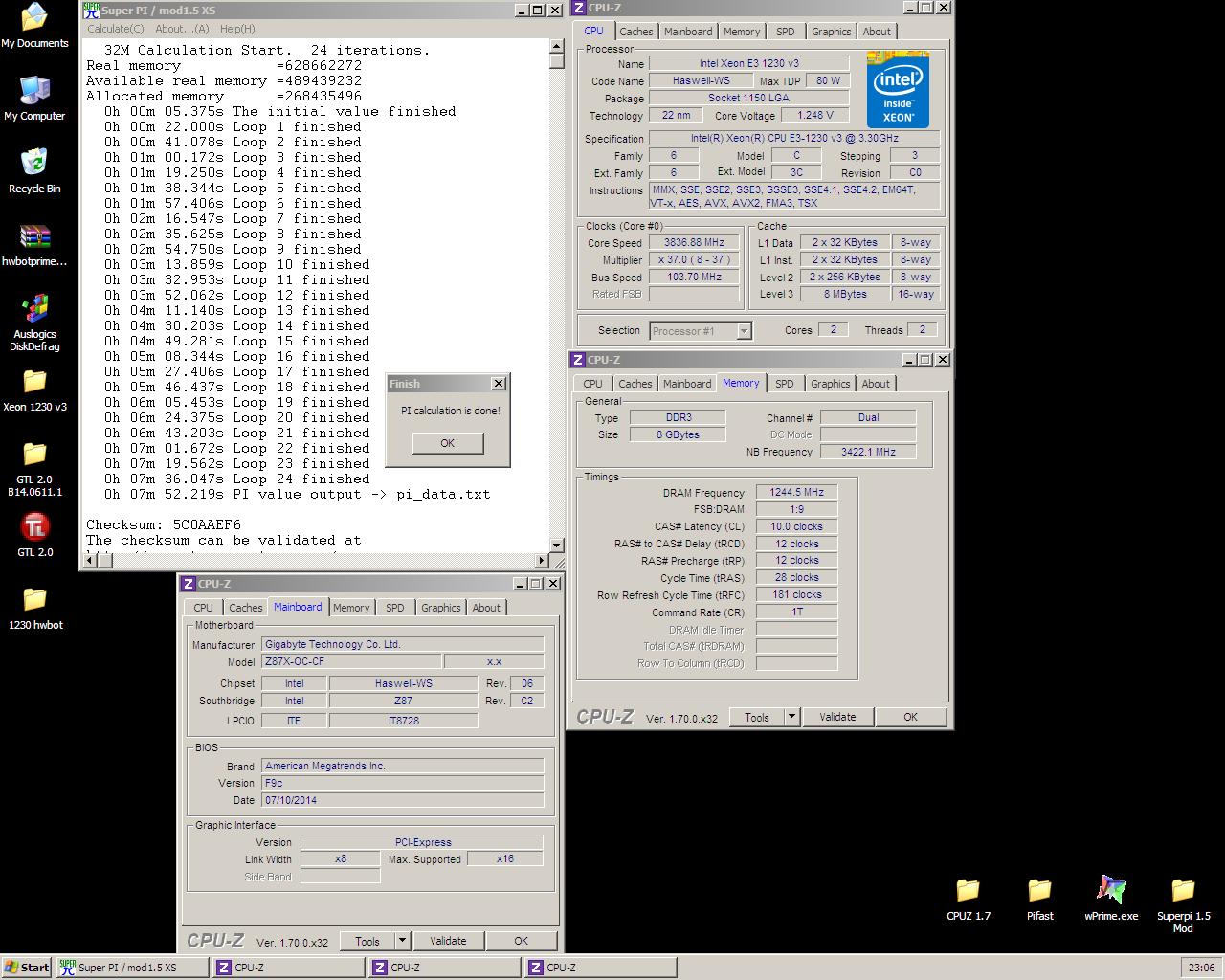Click Tools button in Memory CPU-Z window
The height and width of the screenshot is (980, 1225).
point(757,717)
